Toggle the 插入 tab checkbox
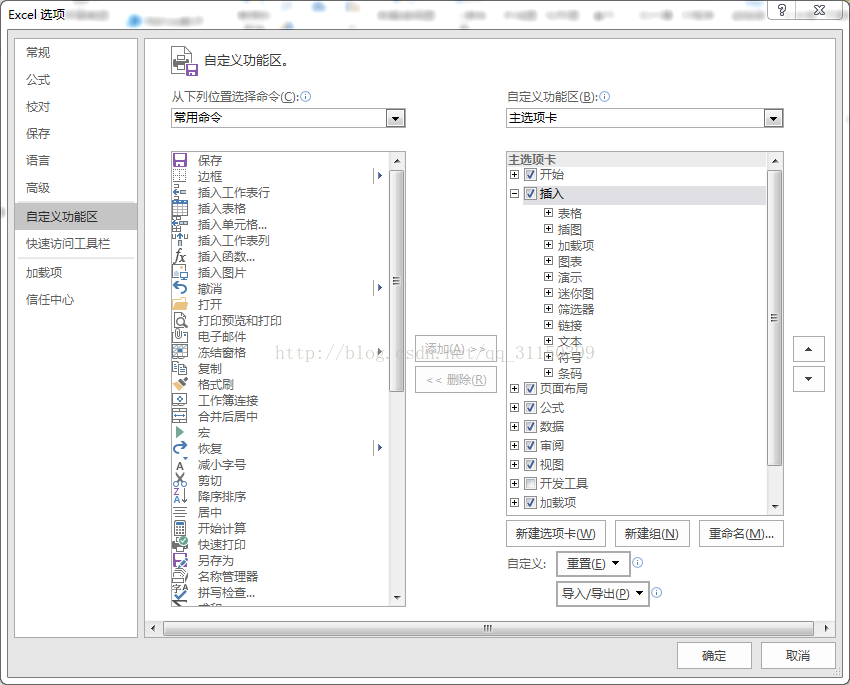Viewport: 850px width, 685px height. (531, 193)
